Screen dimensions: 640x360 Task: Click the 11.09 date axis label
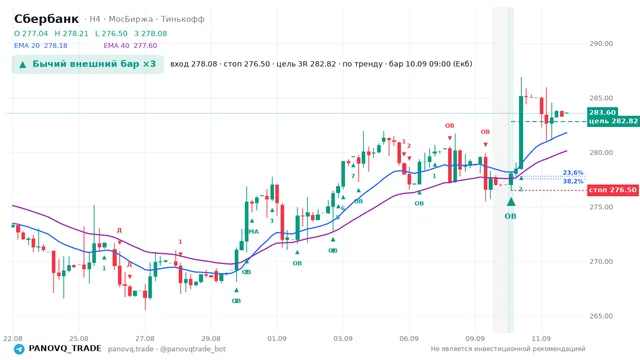click(x=541, y=339)
